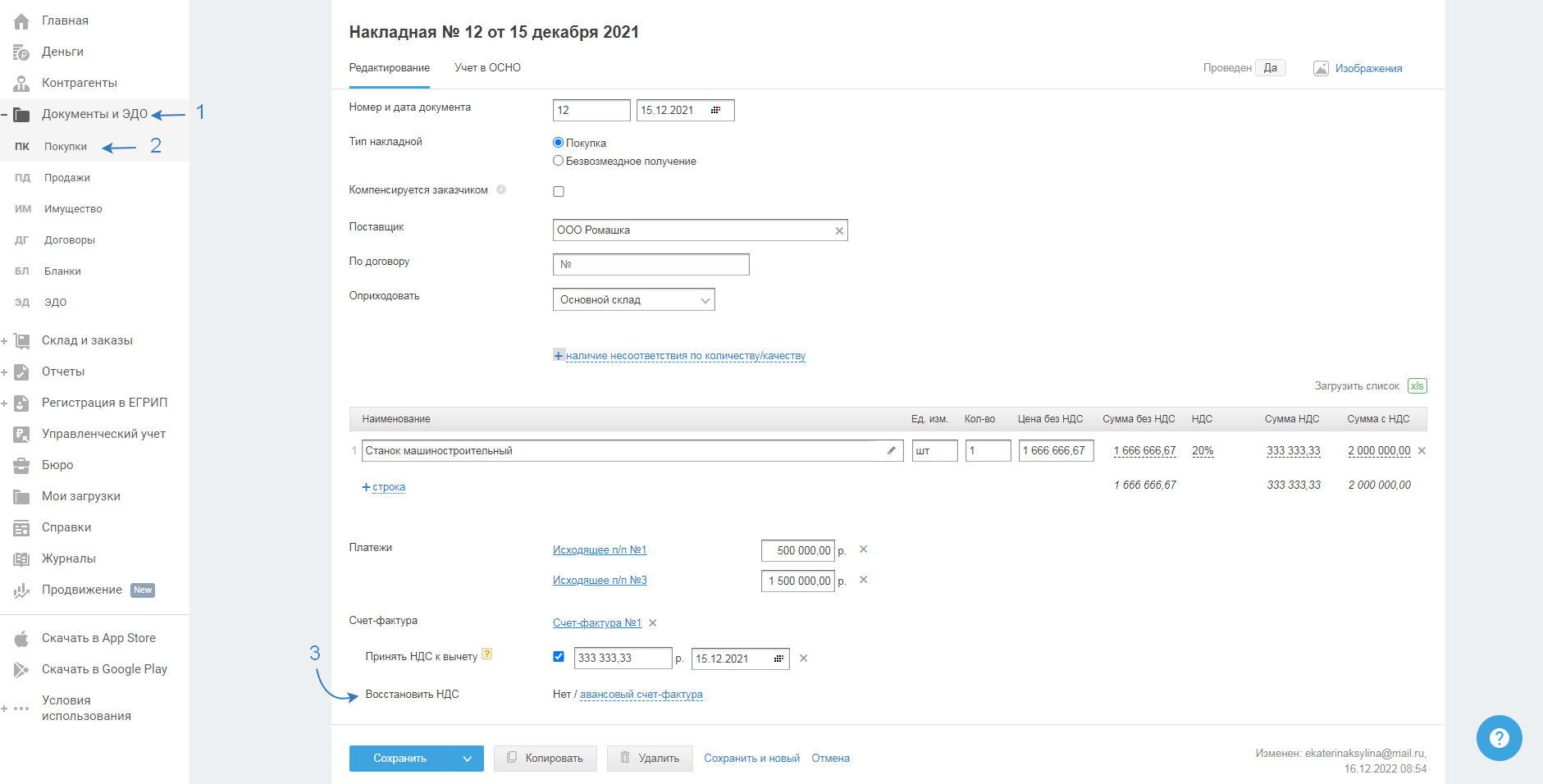1543x784 pixels.
Task: Delete the Станок машиностроительный row
Action: 1422,450
